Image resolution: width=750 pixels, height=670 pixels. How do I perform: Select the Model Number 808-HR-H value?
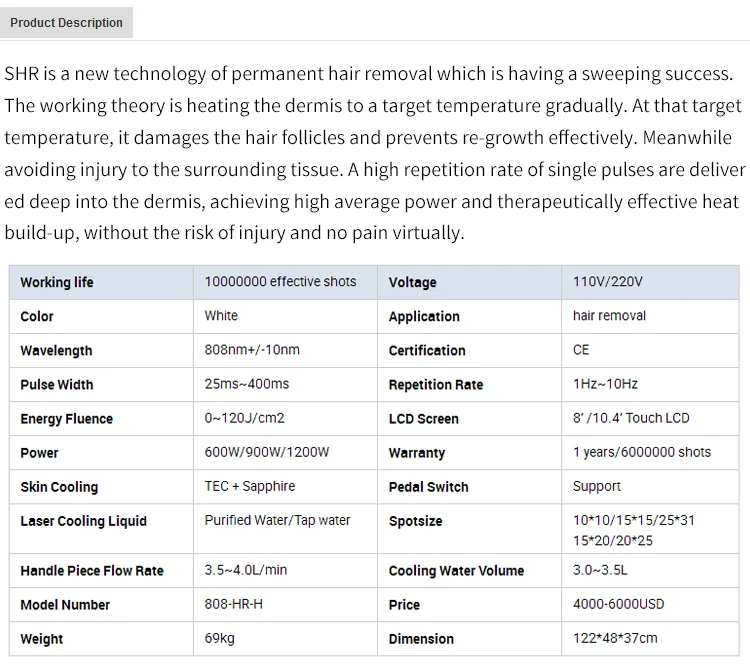pyautogui.click(x=233, y=604)
